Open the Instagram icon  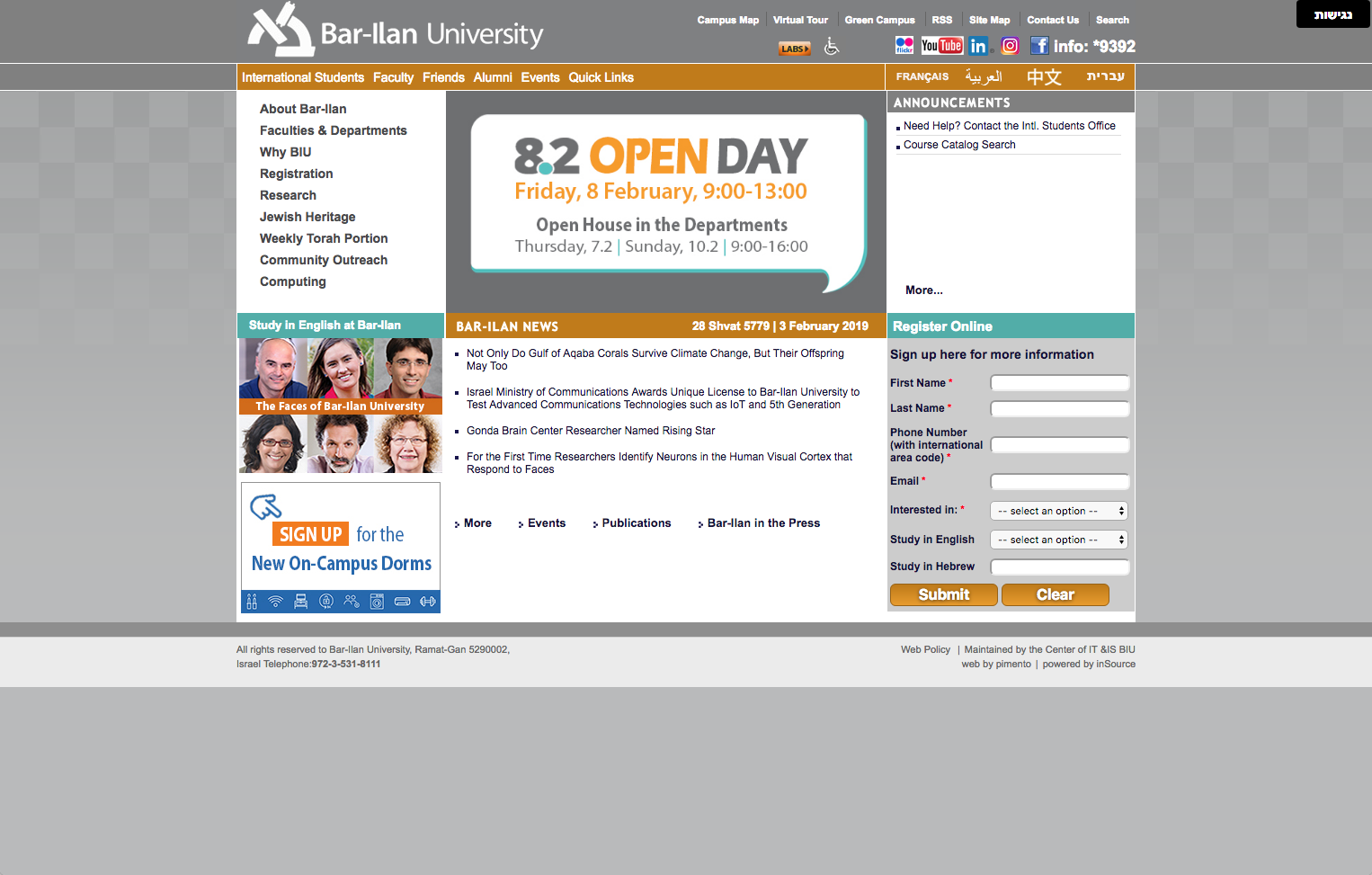point(1011,46)
